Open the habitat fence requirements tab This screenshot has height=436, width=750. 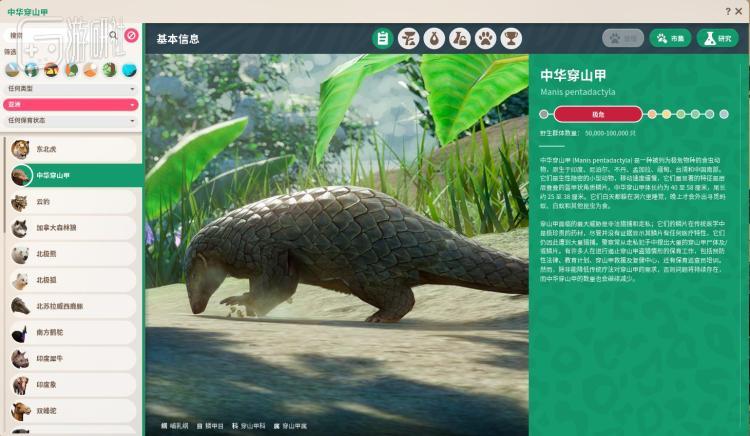tap(408, 39)
